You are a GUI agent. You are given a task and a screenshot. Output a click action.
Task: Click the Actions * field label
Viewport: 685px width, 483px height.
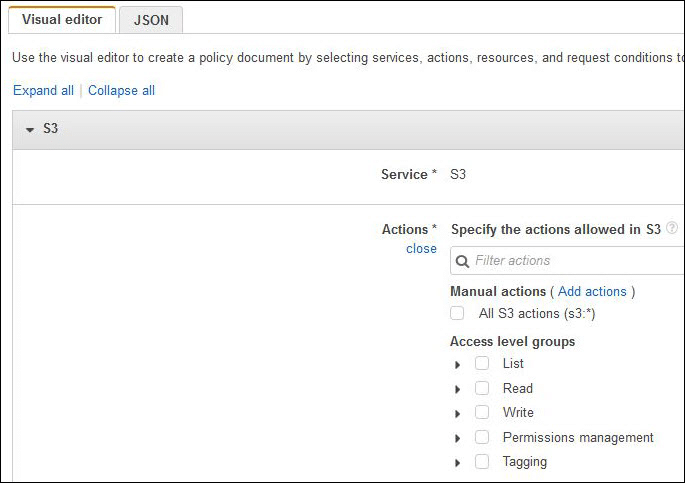pos(409,229)
